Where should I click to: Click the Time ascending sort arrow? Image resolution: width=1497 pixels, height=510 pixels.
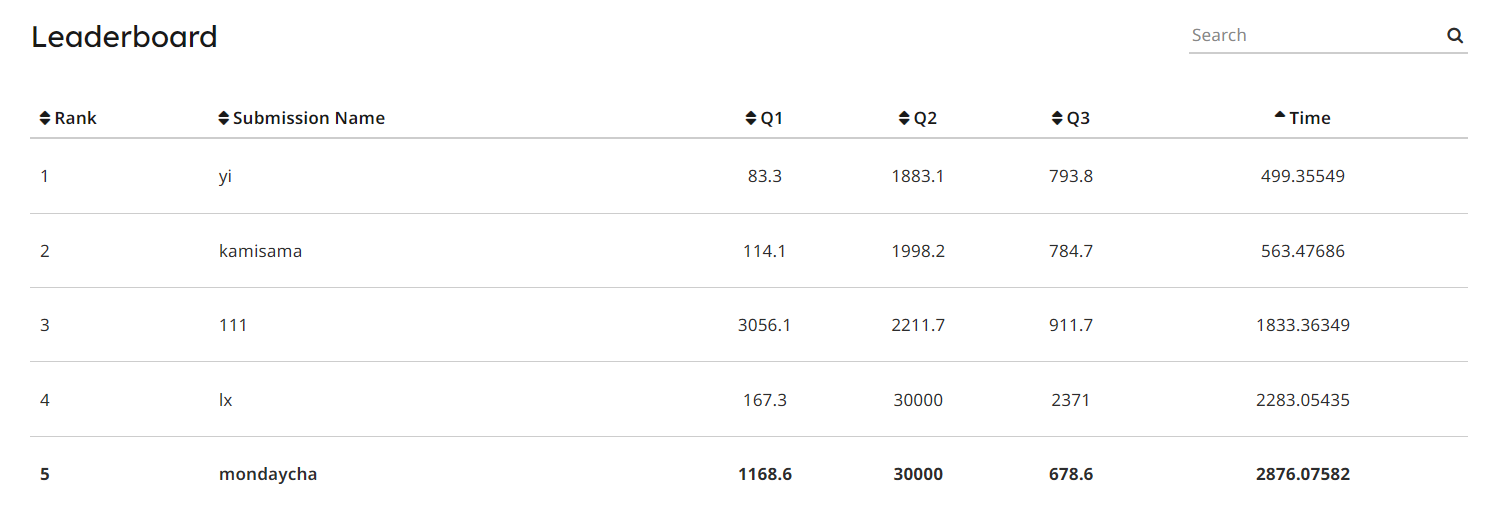(x=1280, y=115)
